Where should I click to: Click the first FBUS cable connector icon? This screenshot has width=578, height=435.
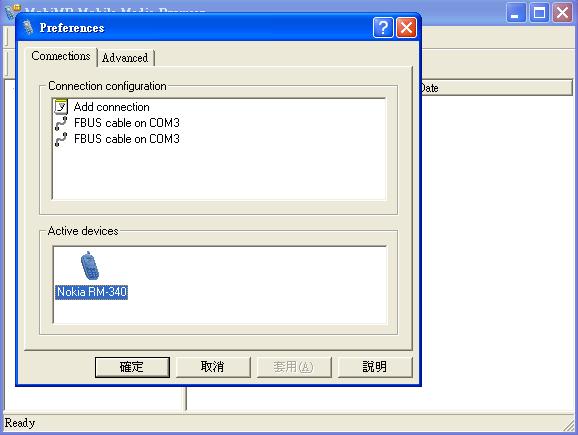[x=61, y=123]
